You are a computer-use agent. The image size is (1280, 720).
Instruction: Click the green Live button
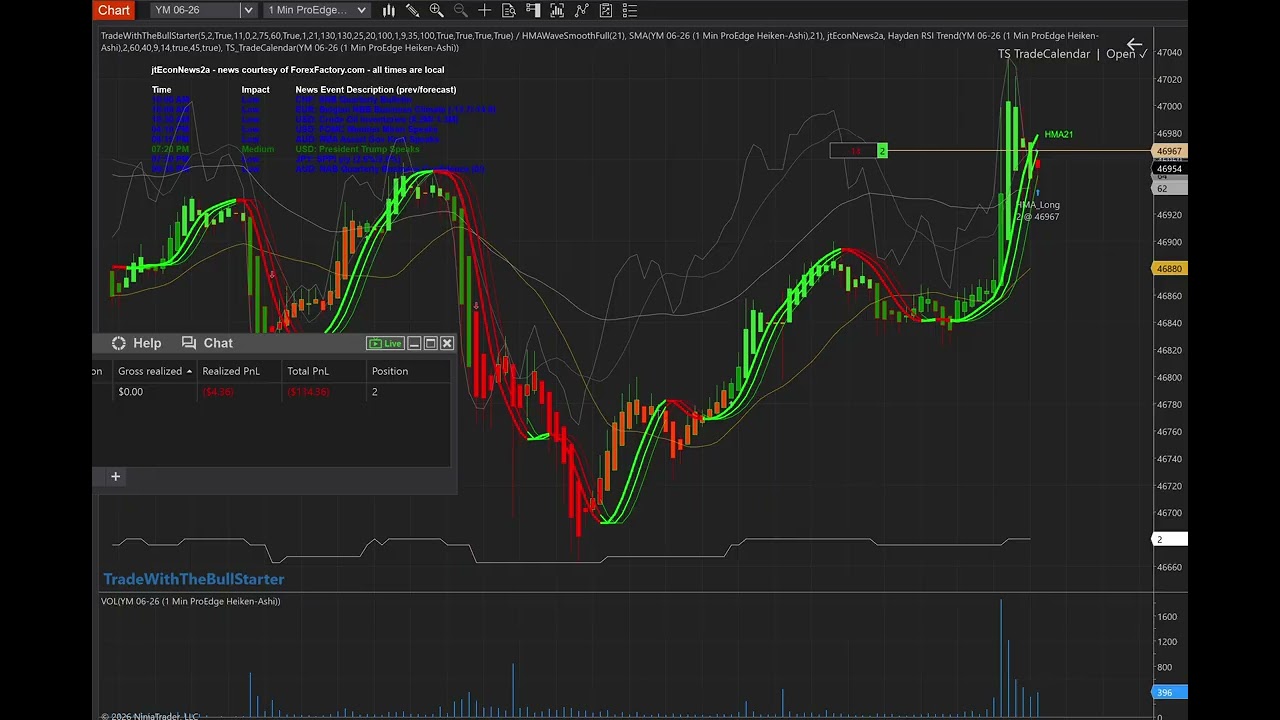click(385, 343)
